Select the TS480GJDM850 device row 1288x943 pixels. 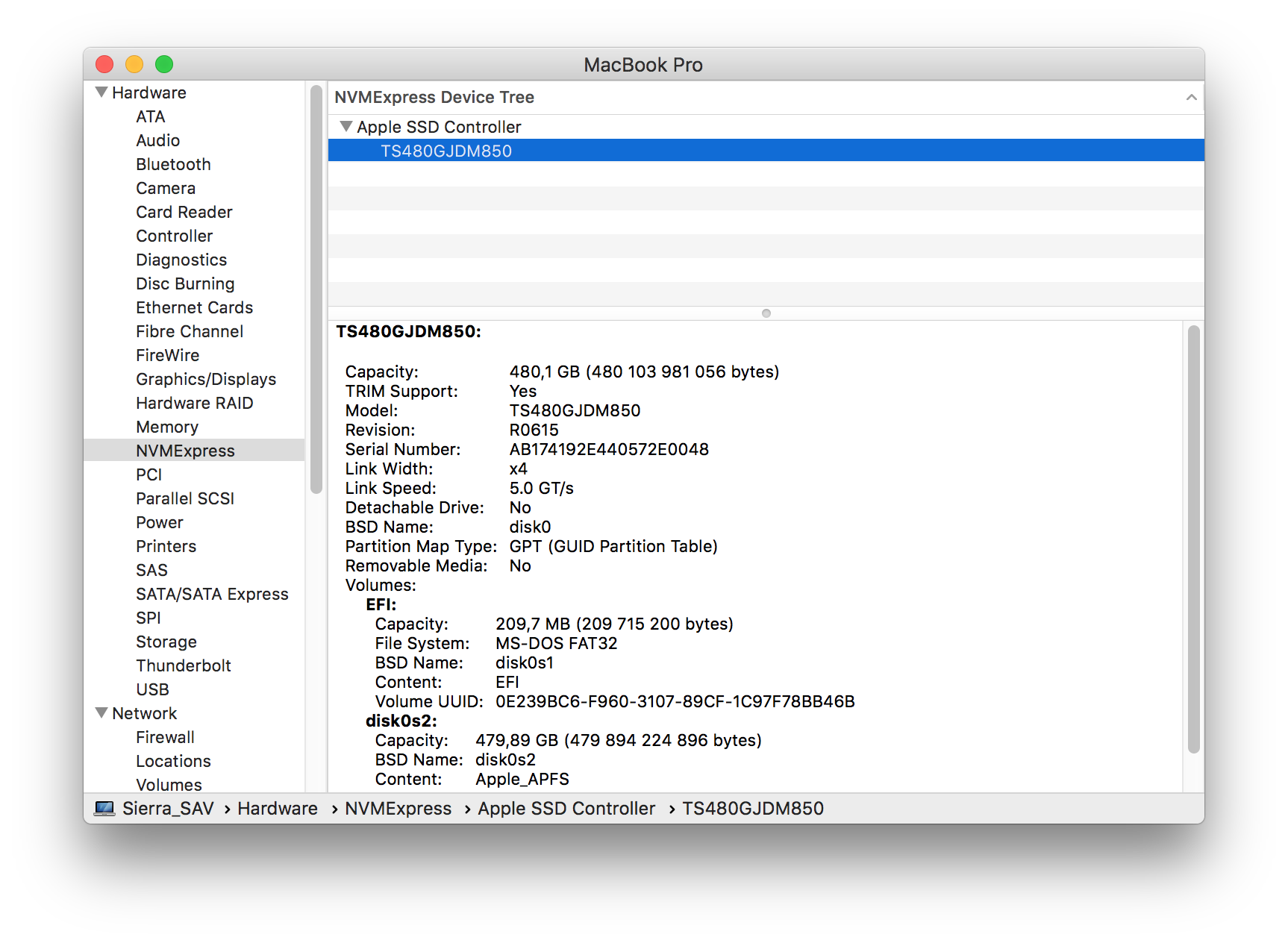[x=766, y=151]
